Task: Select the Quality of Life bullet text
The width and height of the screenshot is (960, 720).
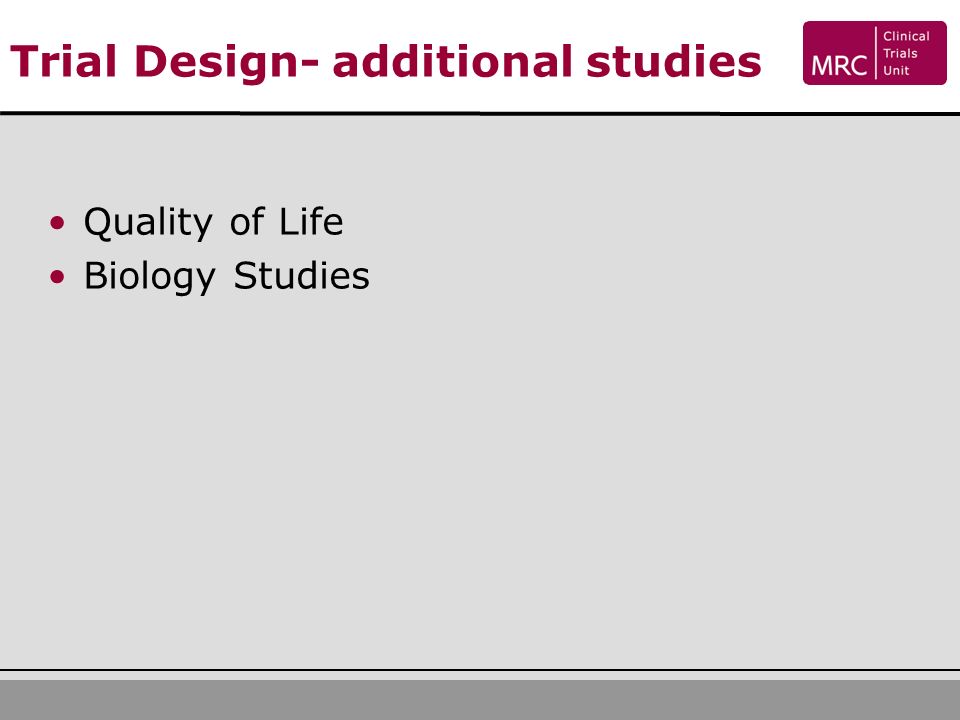Action: pyautogui.click(x=213, y=222)
